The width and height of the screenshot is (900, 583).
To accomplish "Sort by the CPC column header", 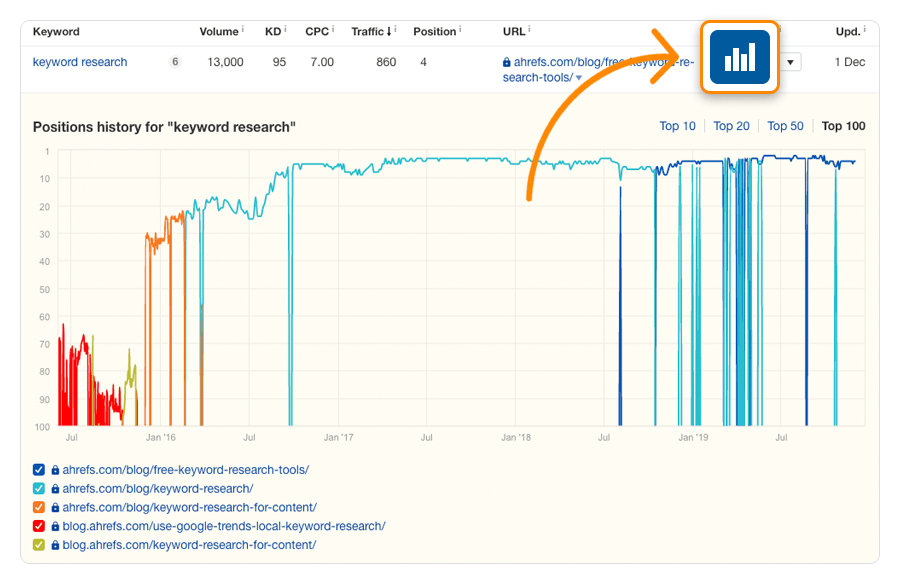I will 317,32.
